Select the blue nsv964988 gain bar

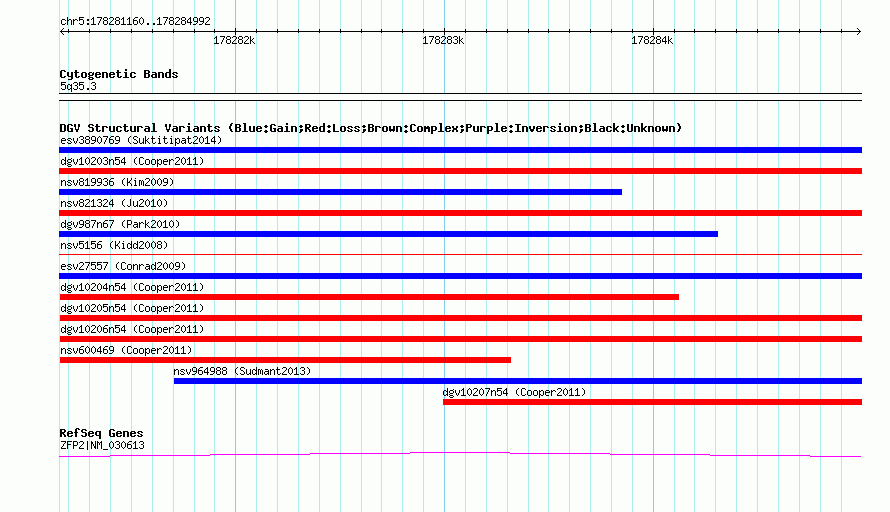(x=518, y=381)
